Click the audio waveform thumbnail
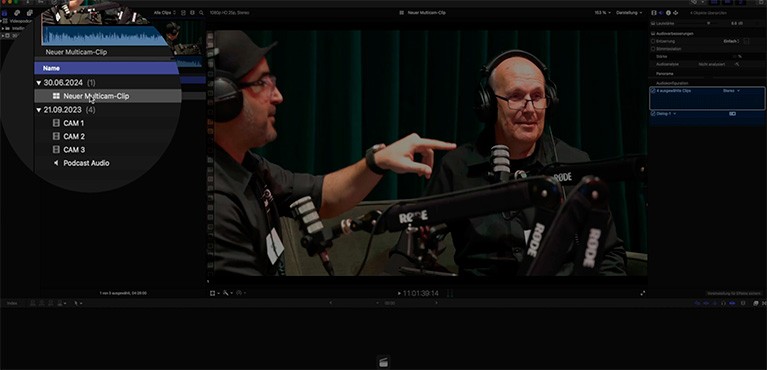The width and height of the screenshot is (767, 370). pyautogui.click(x=104, y=35)
